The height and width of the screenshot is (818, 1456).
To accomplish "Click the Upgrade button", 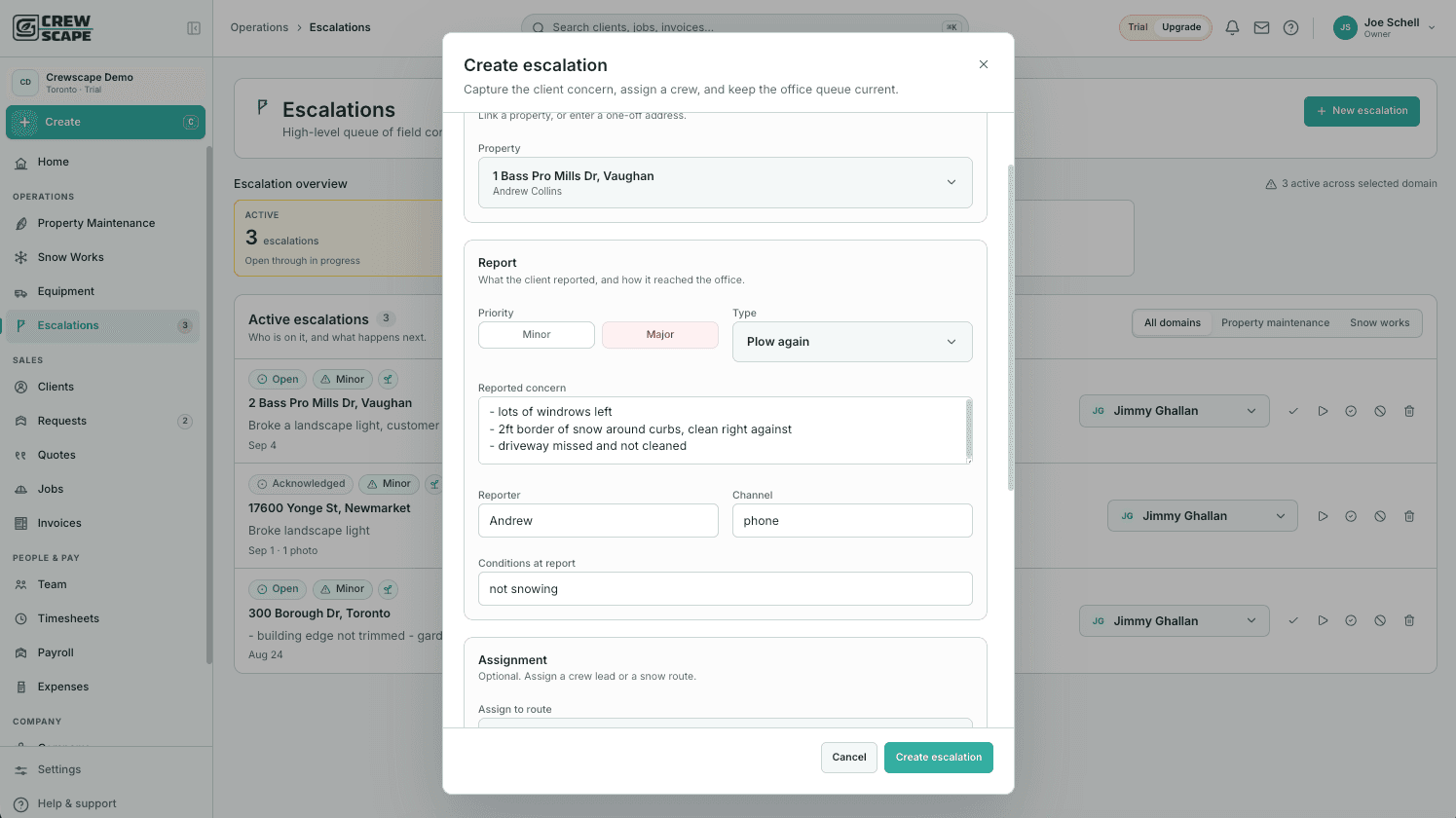I will point(1181,27).
